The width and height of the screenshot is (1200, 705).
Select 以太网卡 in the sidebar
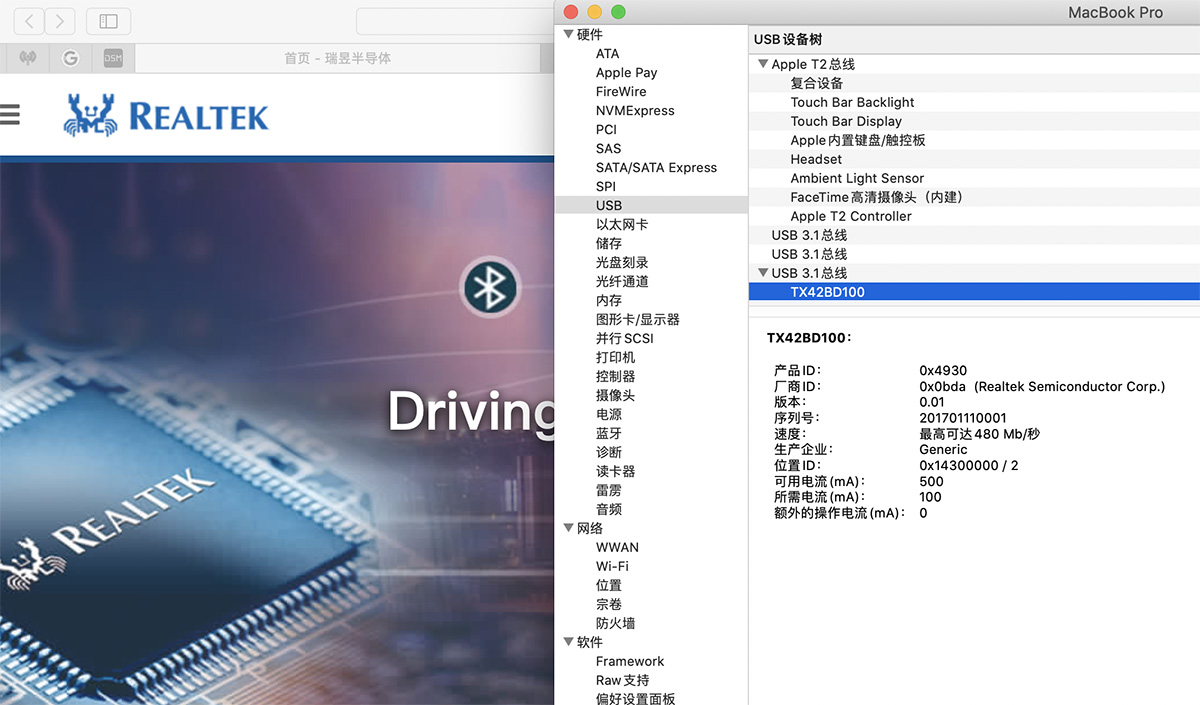coord(621,225)
